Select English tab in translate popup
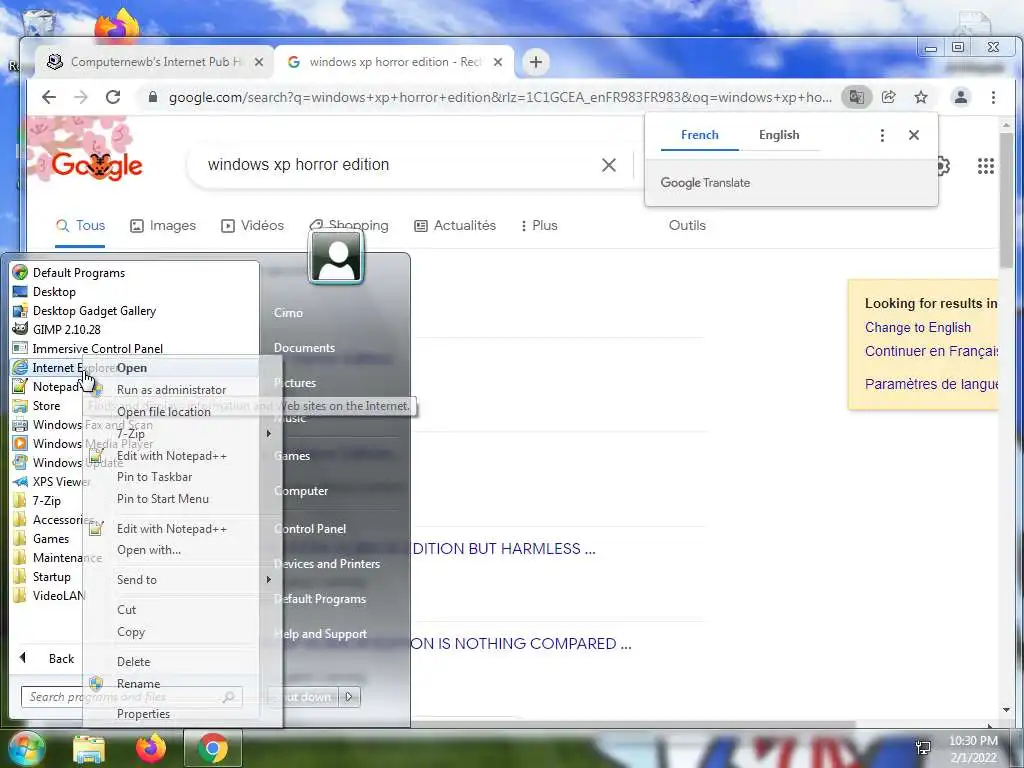1024x768 pixels. pyautogui.click(x=778, y=135)
